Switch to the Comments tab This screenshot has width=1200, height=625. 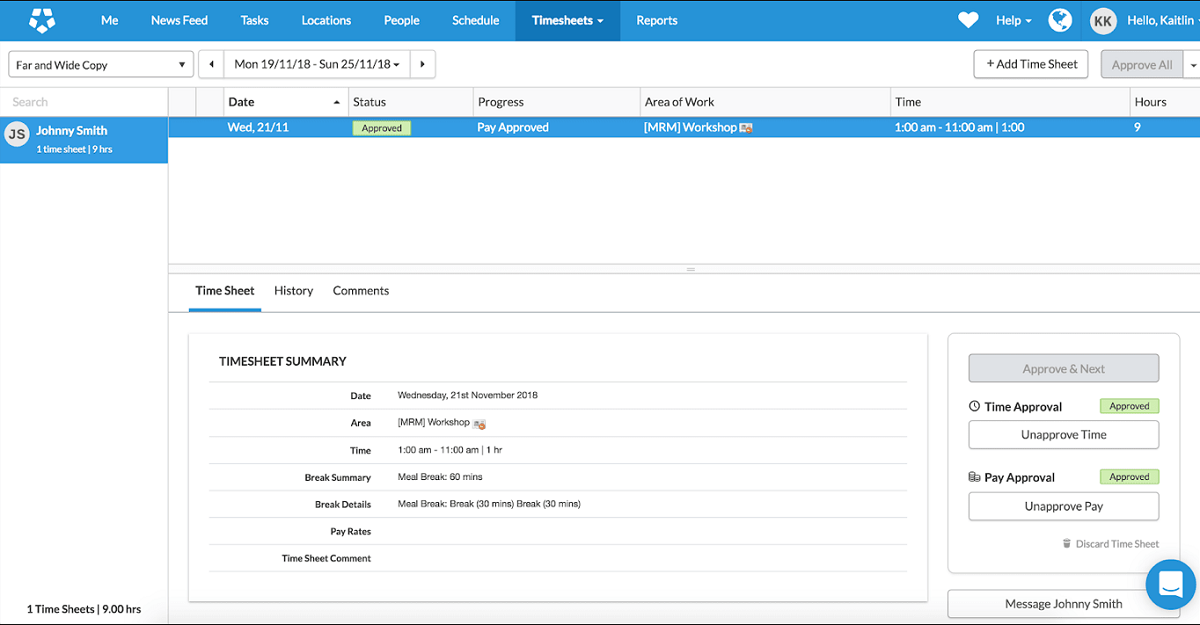point(361,291)
